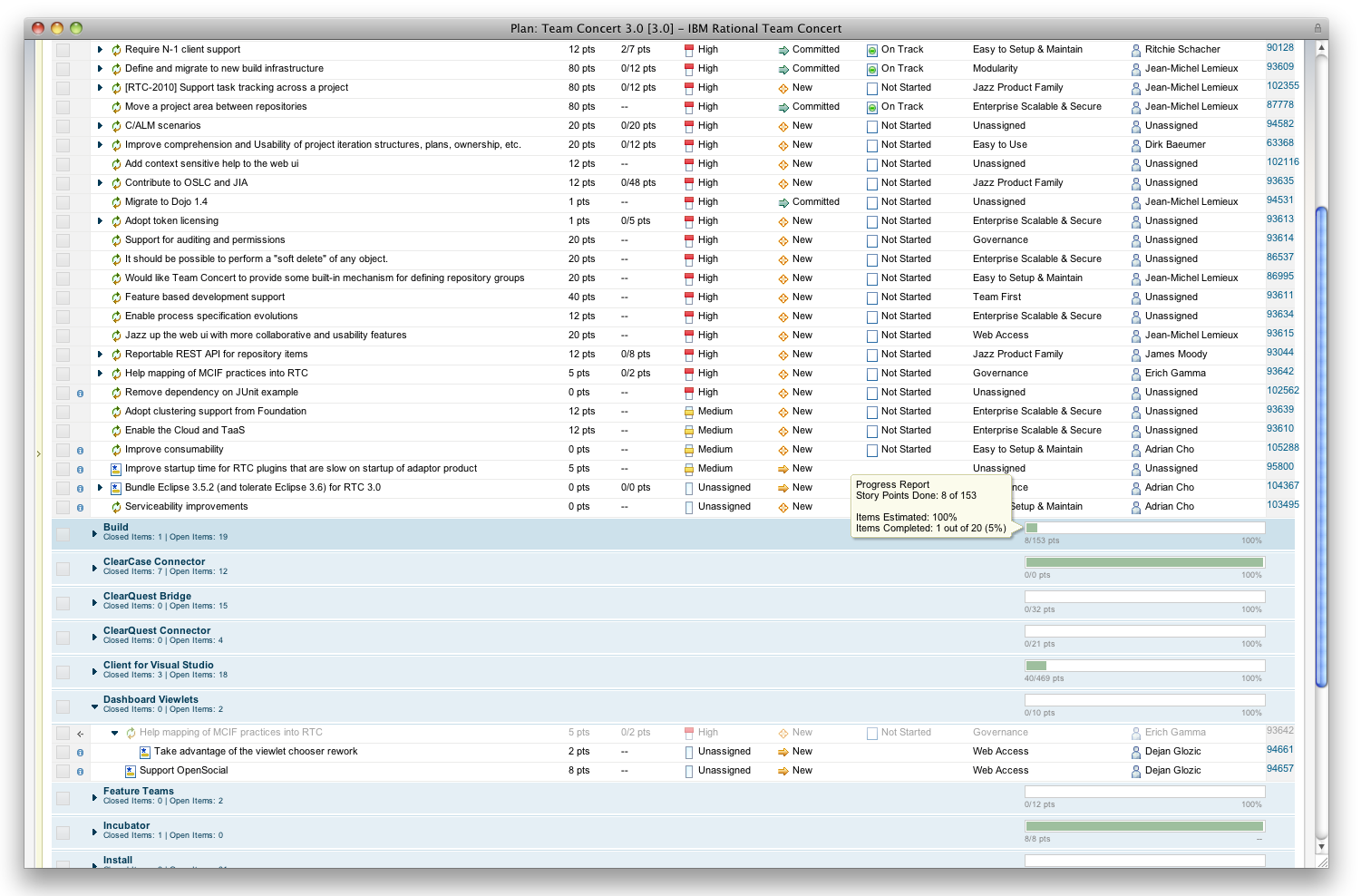Click 'Modularity' category cell
1361x896 pixels.
[x=995, y=69]
